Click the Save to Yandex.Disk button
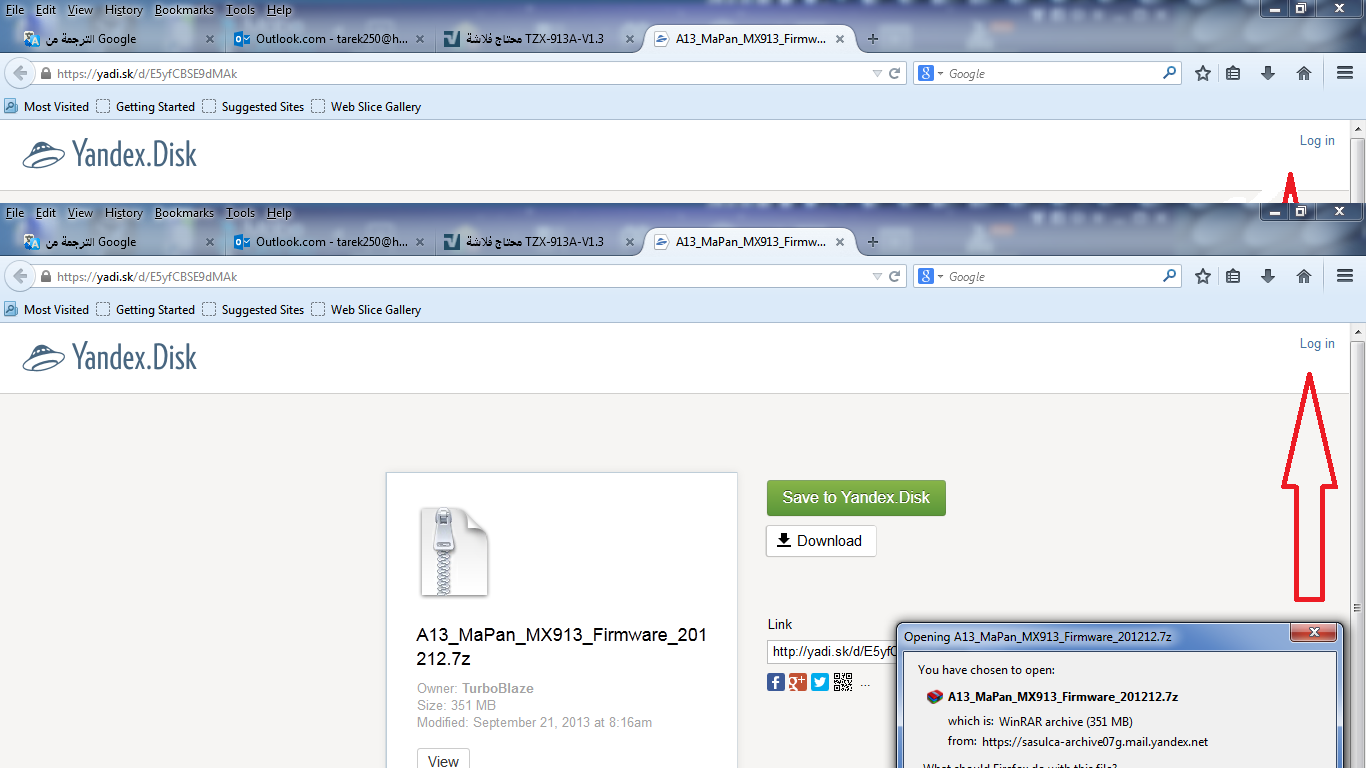 pos(856,498)
